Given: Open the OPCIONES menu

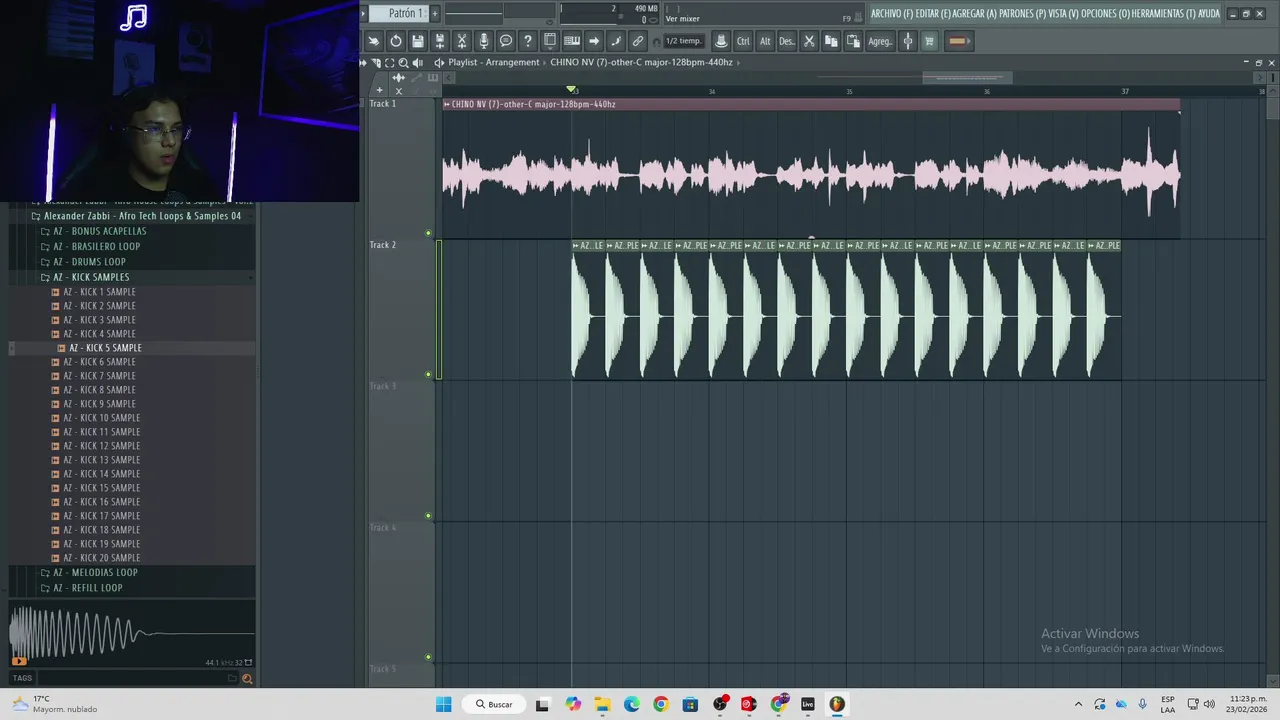Looking at the screenshot, I should click(1103, 13).
